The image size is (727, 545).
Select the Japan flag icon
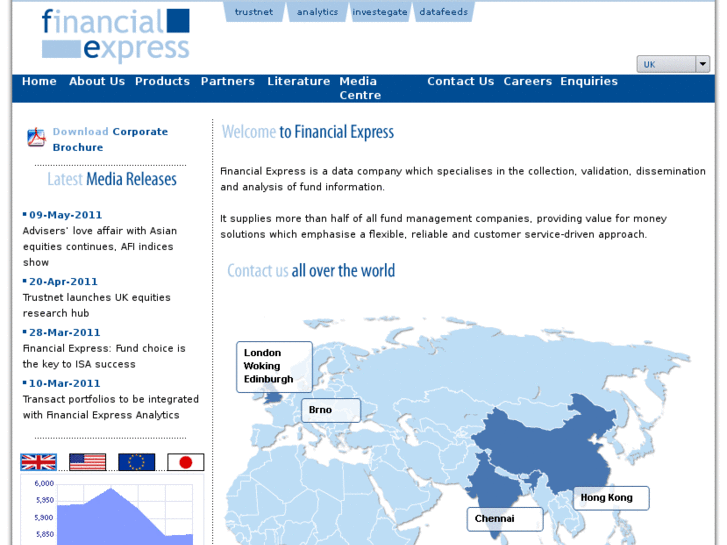pos(185,462)
